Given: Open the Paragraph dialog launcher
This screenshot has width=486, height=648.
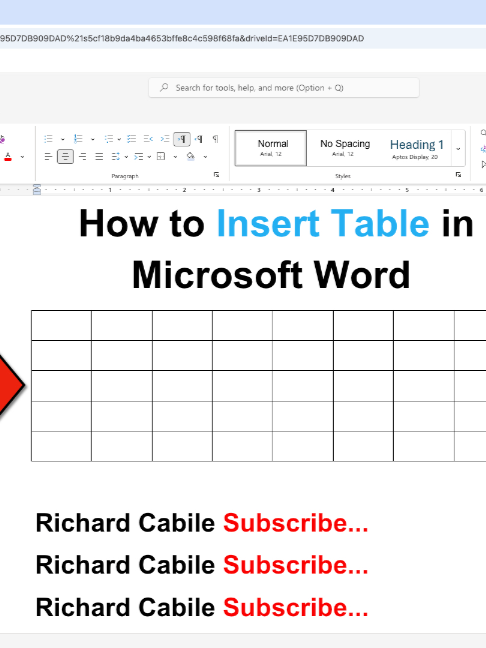Looking at the screenshot, I should (216, 175).
